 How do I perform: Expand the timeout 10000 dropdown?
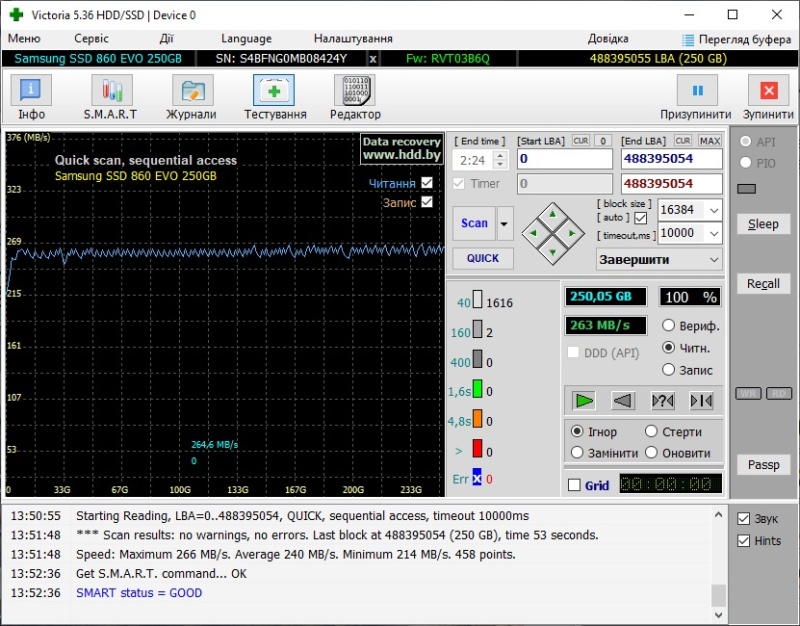pyautogui.click(x=714, y=234)
